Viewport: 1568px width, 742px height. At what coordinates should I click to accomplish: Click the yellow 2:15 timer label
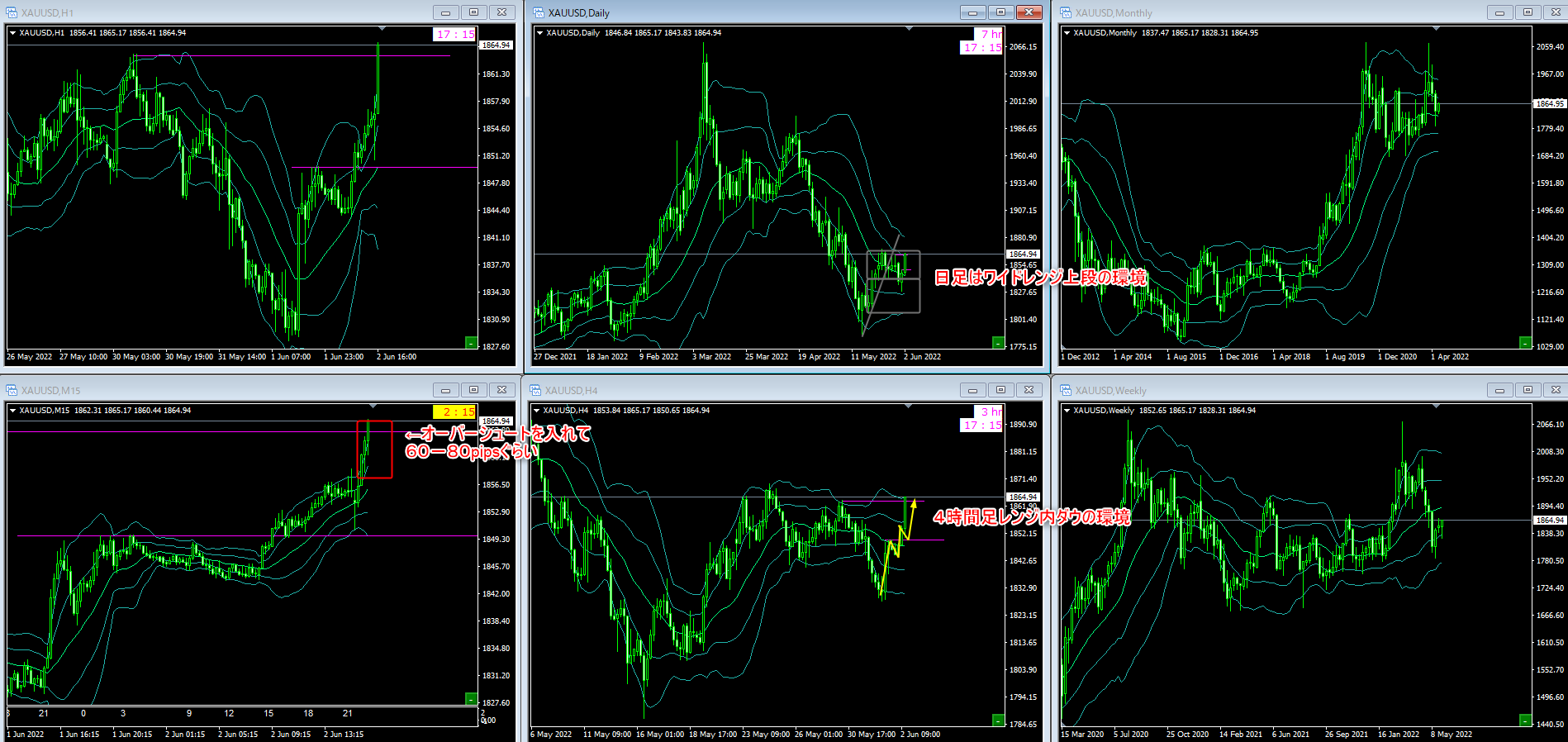pyautogui.click(x=454, y=411)
